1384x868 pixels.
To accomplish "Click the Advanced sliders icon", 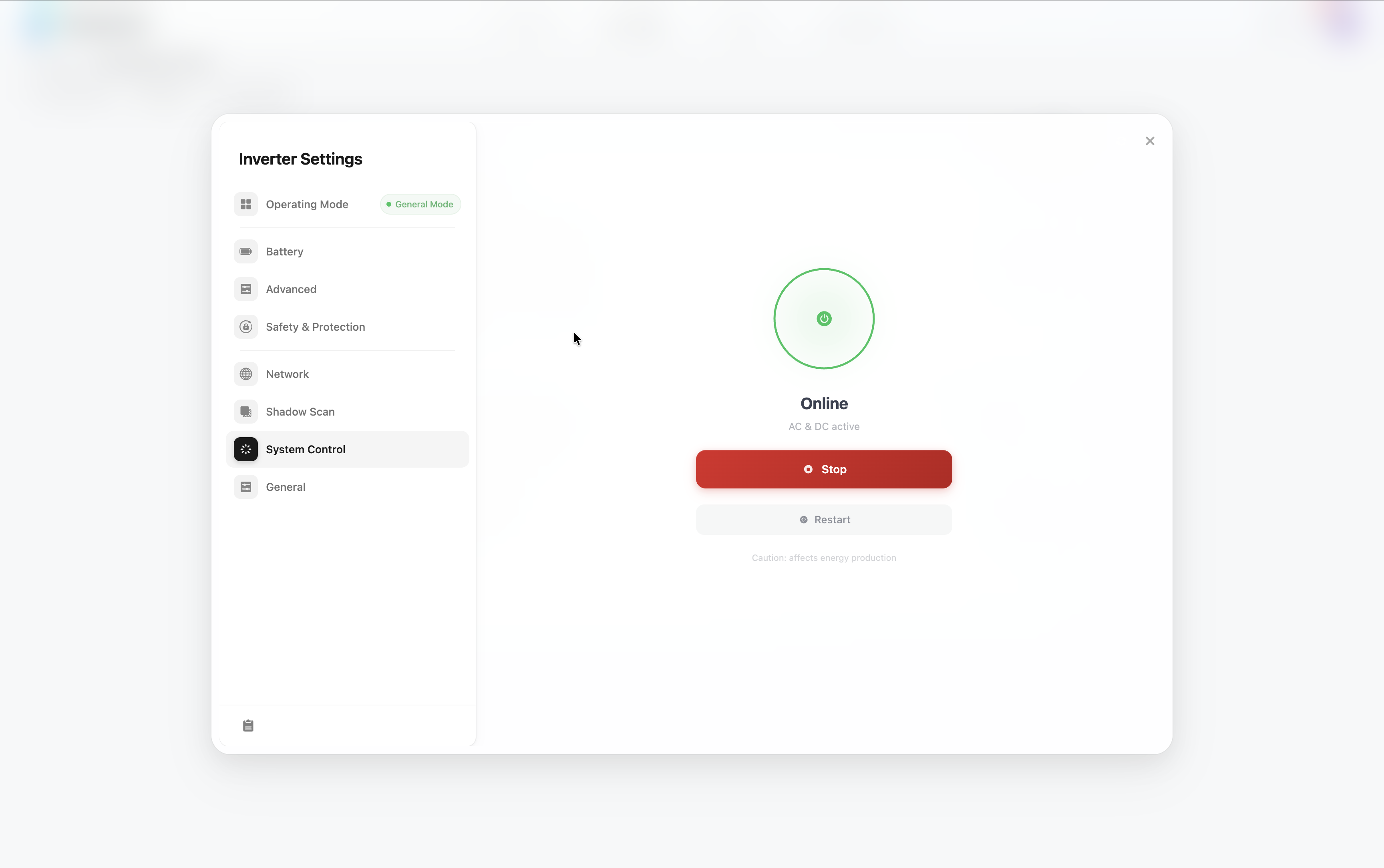I will click(246, 289).
